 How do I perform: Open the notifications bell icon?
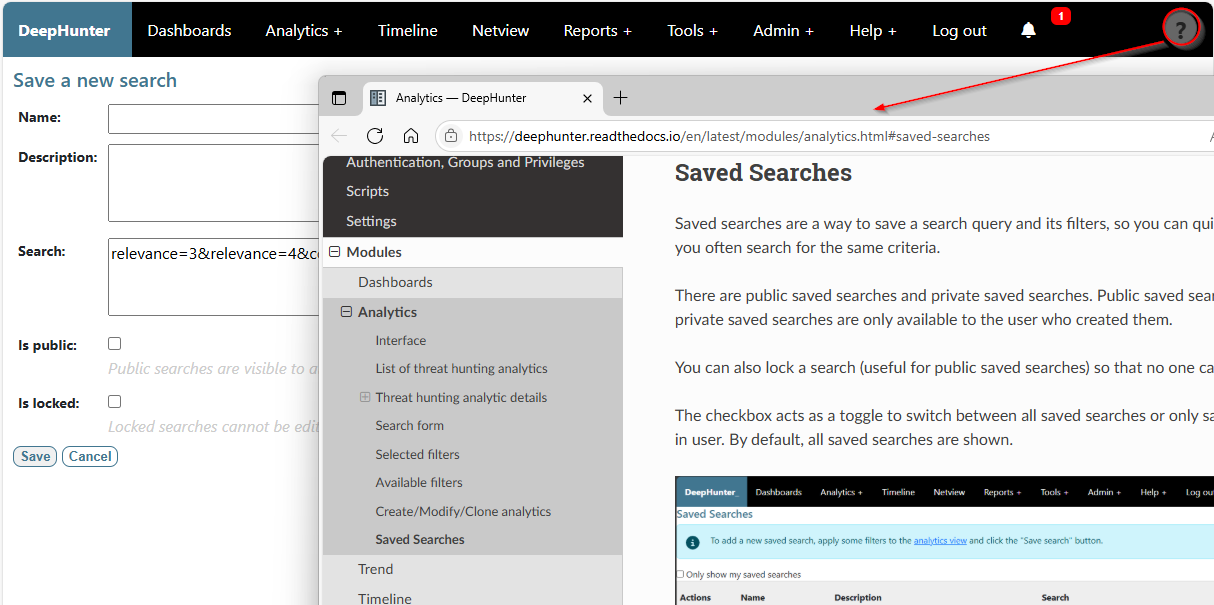1028,30
